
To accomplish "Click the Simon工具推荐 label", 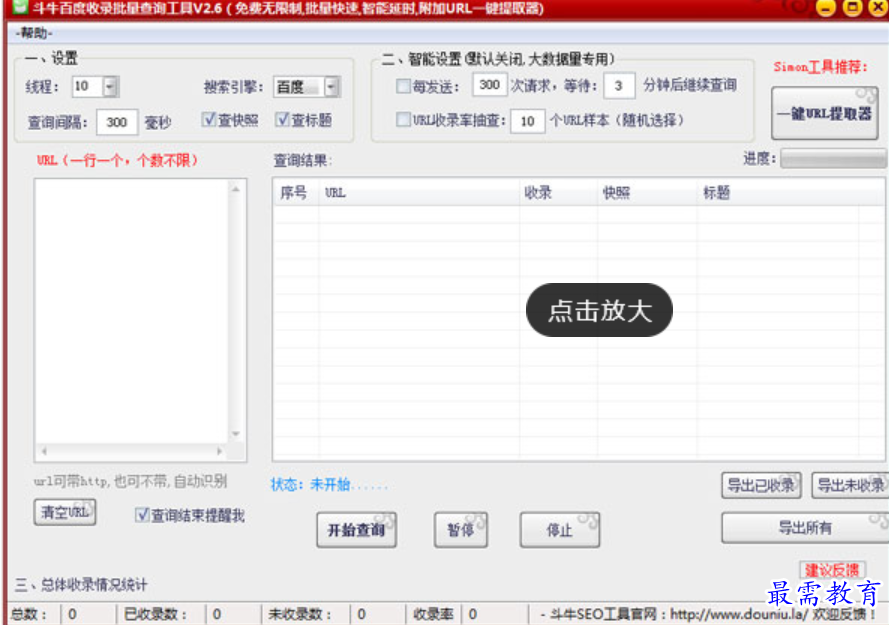I will coord(820,67).
